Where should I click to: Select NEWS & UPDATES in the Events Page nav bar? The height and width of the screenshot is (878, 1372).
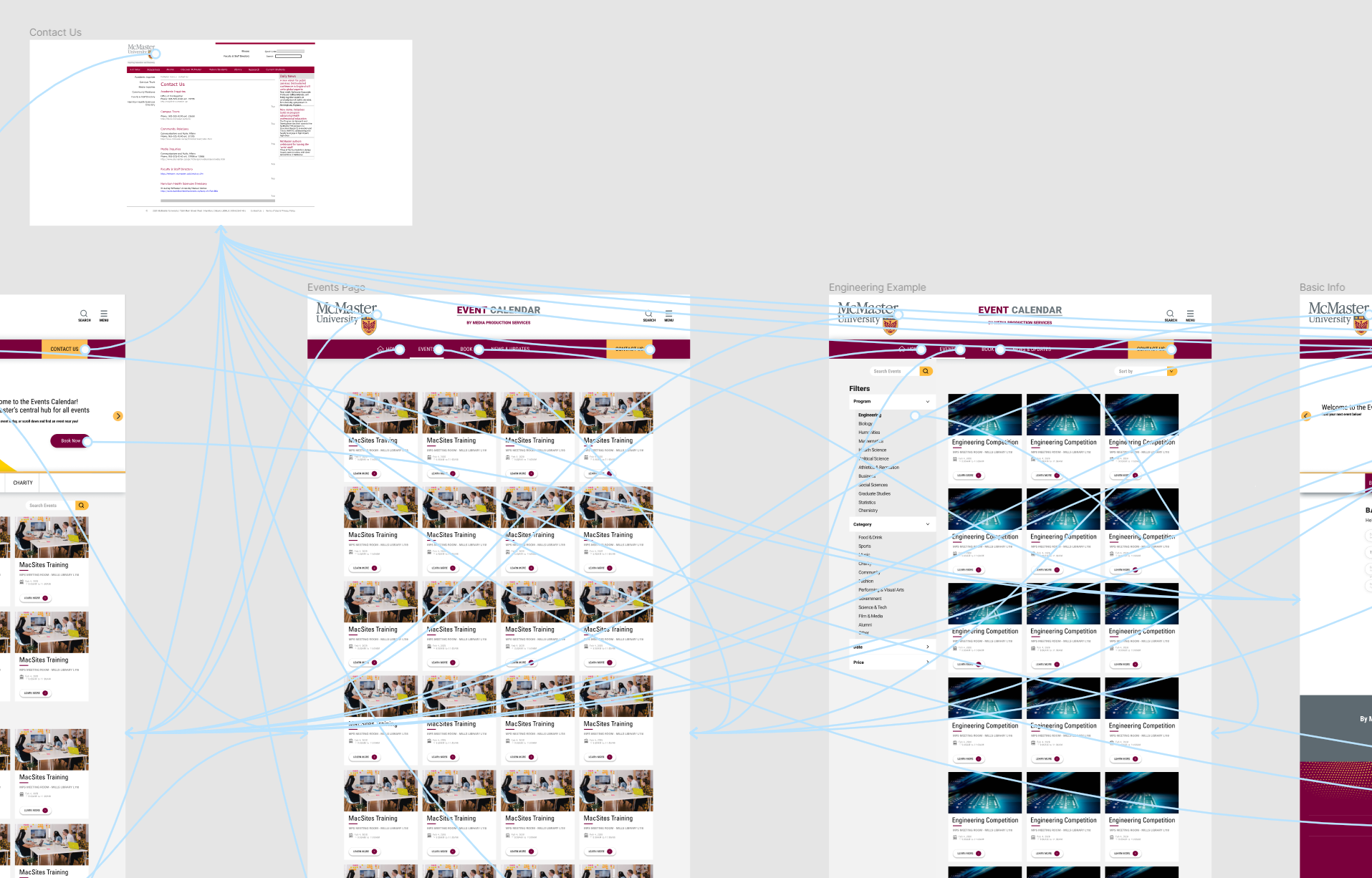coord(510,349)
